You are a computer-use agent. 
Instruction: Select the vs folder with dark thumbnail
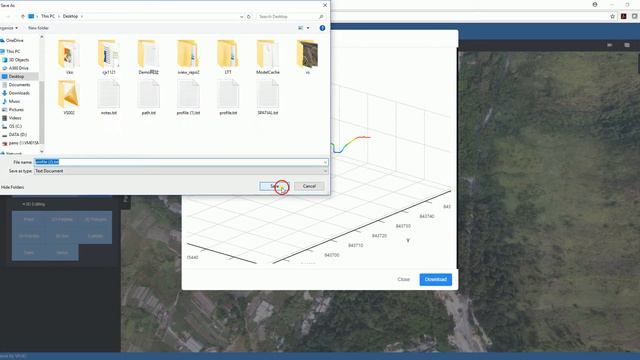tap(307, 57)
